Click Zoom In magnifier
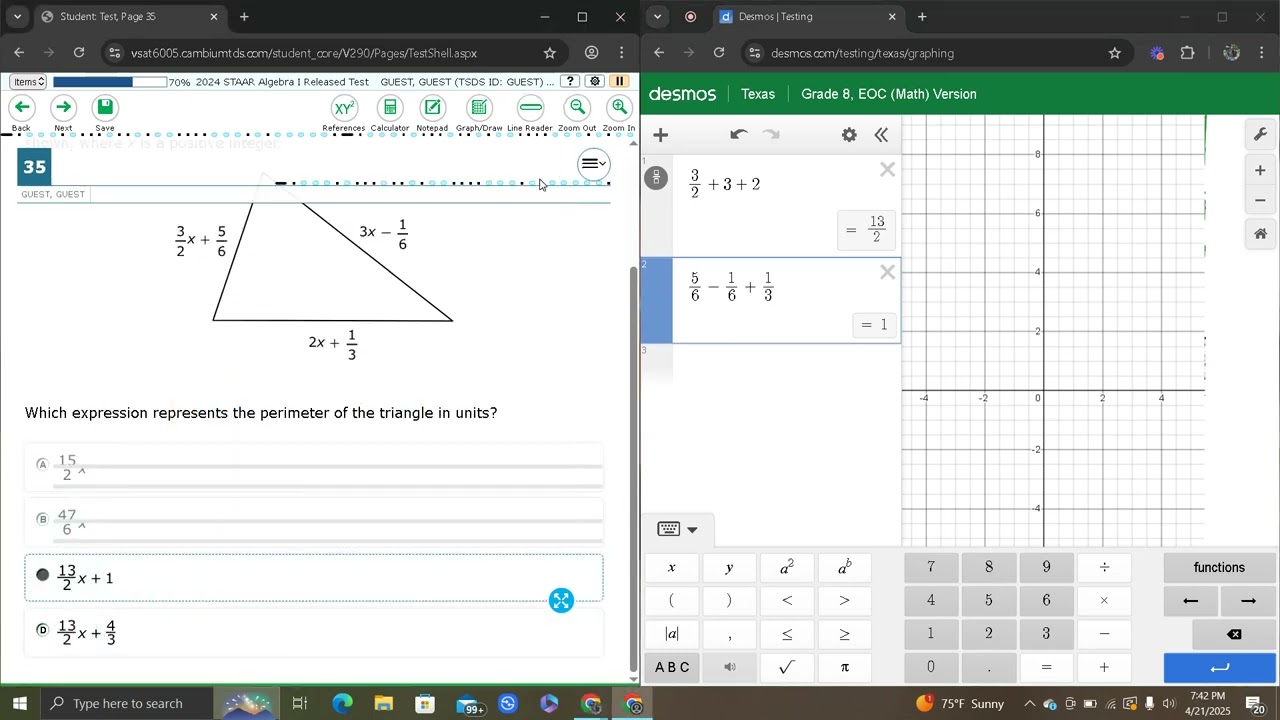1280x720 pixels. point(619,108)
